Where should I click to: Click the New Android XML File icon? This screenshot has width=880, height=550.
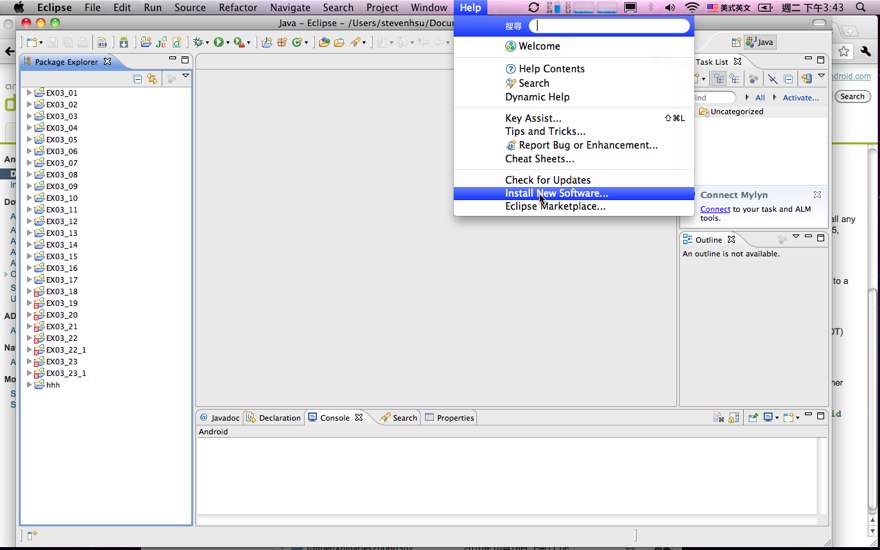[177, 42]
